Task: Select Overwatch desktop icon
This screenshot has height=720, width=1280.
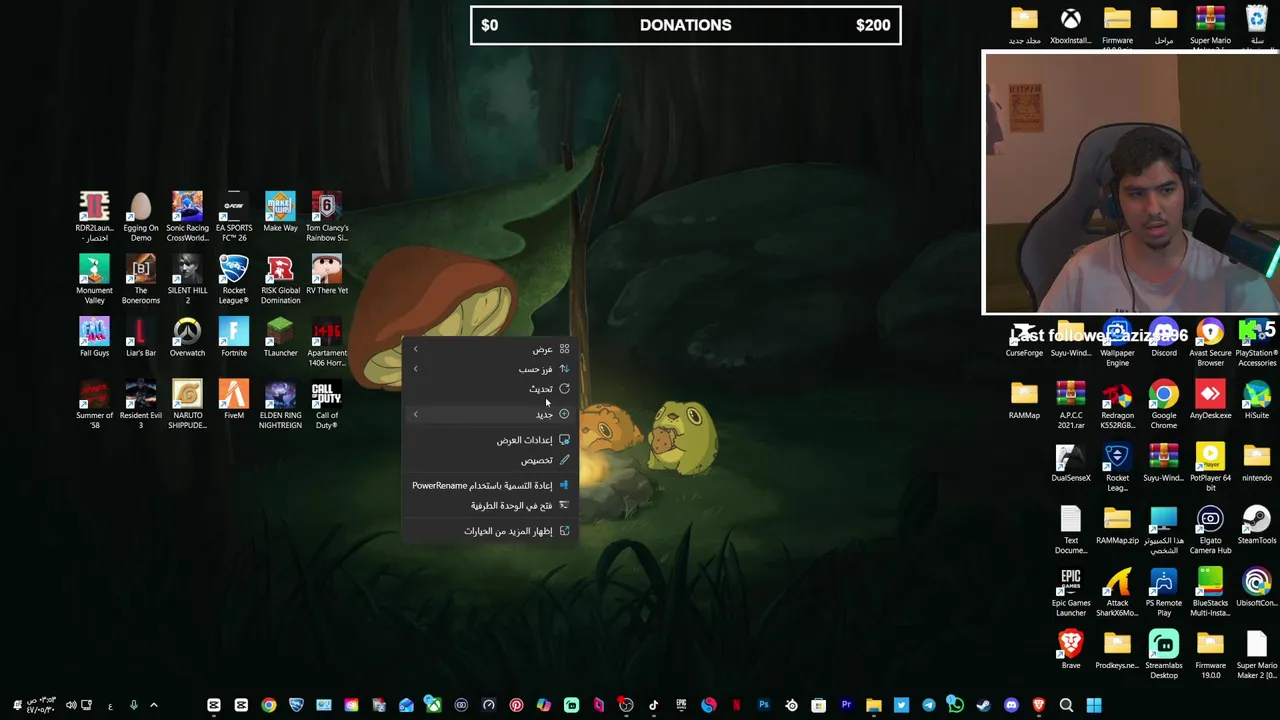Action: pyautogui.click(x=187, y=337)
